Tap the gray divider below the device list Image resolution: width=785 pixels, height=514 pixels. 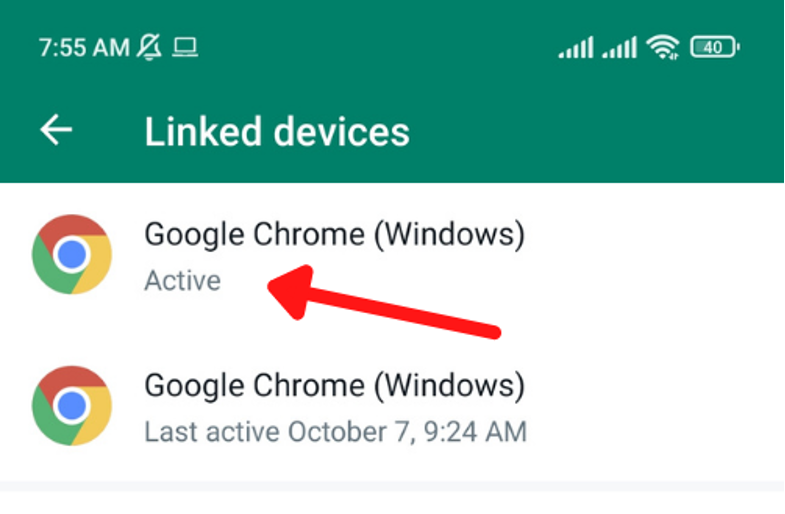tap(392, 485)
